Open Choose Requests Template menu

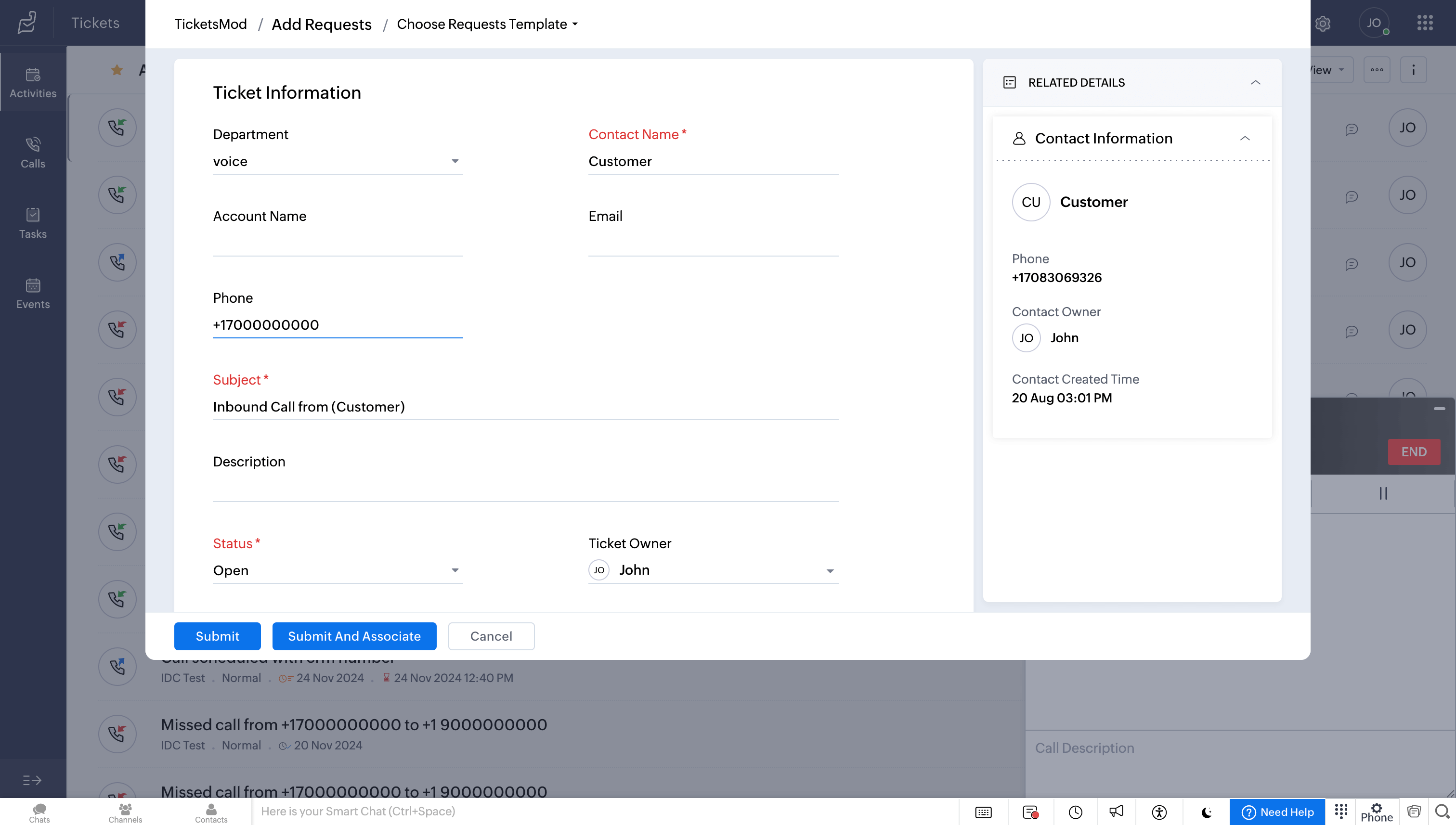[x=487, y=25]
